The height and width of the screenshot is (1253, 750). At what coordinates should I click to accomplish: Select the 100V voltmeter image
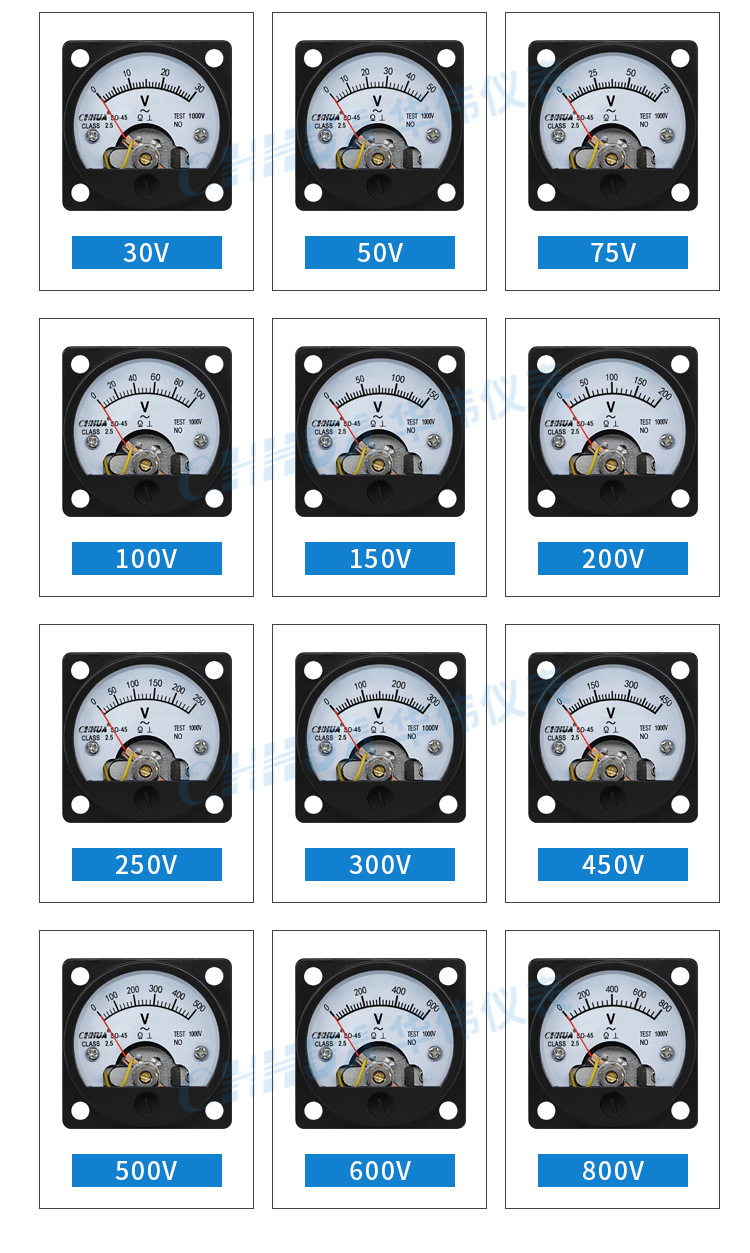tap(147, 431)
